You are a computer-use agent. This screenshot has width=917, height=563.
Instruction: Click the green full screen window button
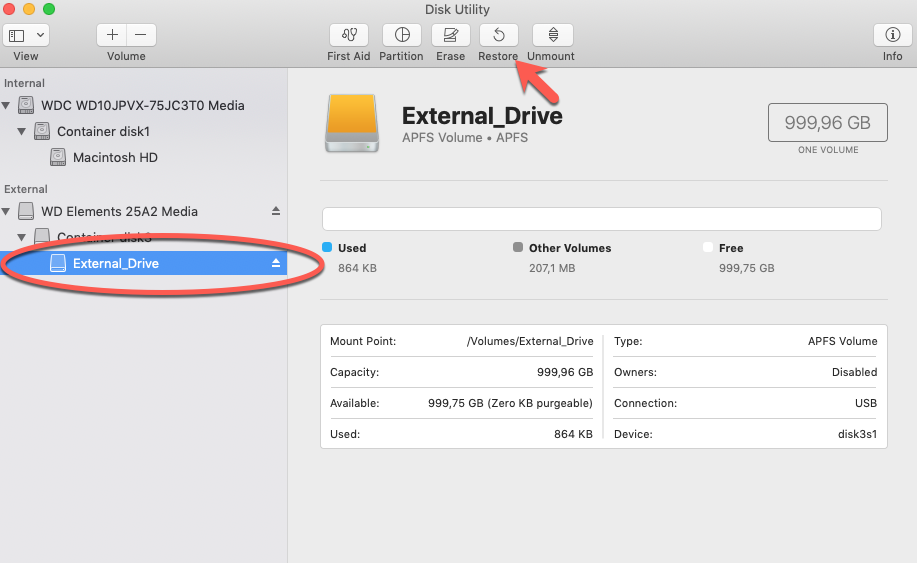(49, 9)
